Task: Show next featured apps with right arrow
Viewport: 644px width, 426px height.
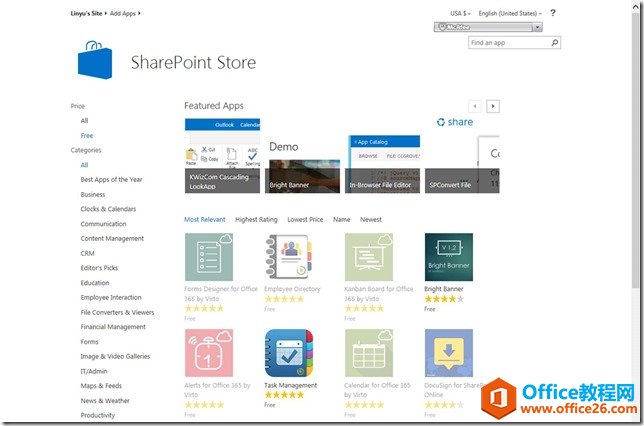Action: [x=493, y=106]
